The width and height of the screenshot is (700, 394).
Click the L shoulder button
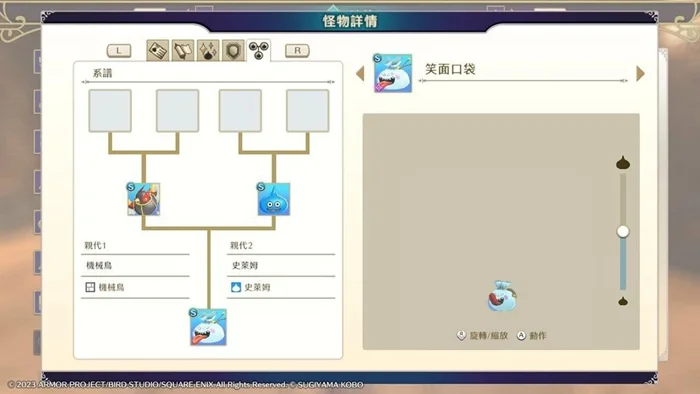(119, 50)
